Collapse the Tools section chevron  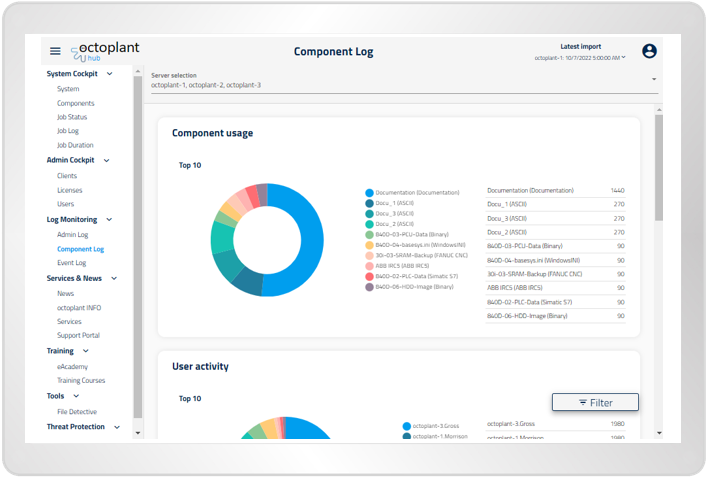(x=76, y=396)
